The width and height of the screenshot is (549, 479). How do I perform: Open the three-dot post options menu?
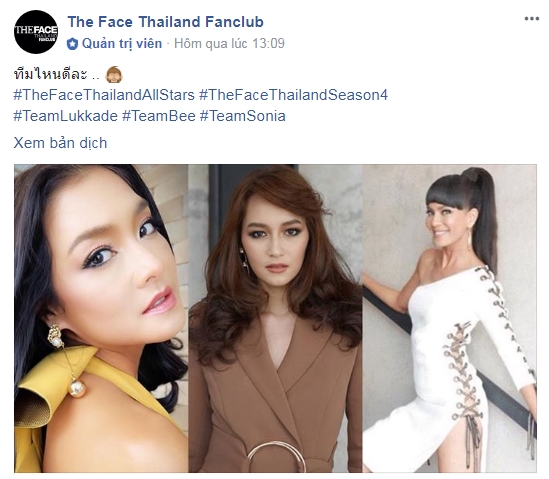tap(531, 19)
